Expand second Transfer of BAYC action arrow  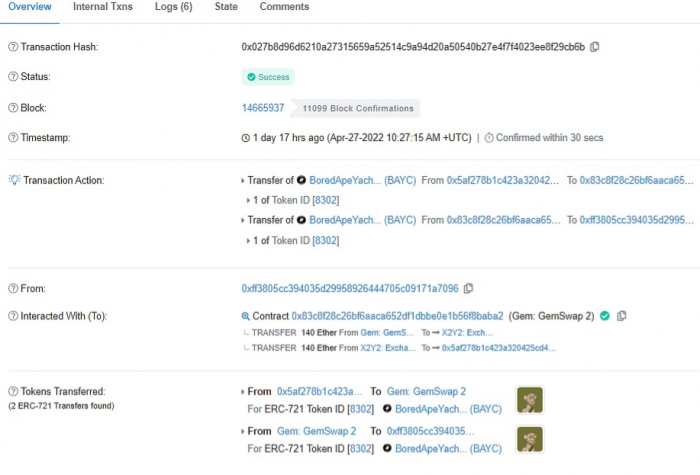[243, 221]
